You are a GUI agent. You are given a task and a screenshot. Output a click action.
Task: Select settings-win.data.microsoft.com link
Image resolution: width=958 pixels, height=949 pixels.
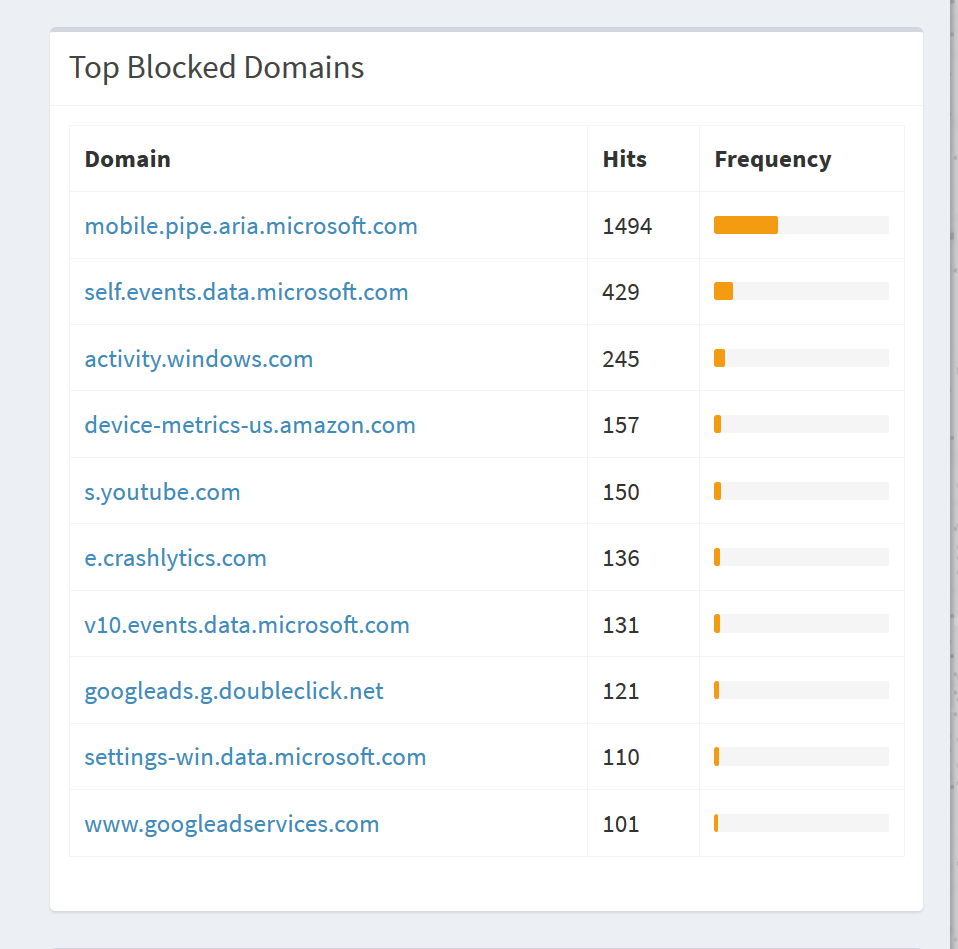click(x=255, y=757)
